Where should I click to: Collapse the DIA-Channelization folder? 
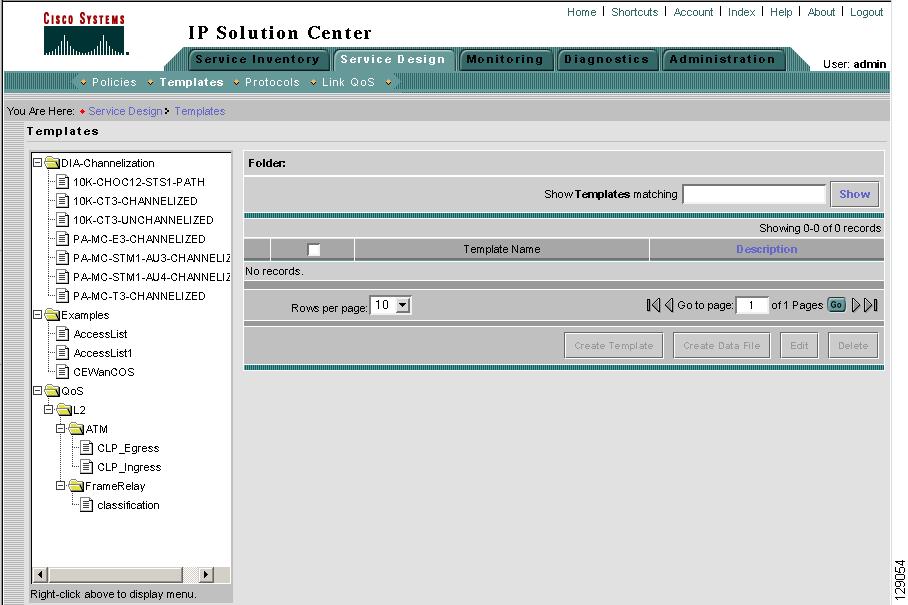38,163
